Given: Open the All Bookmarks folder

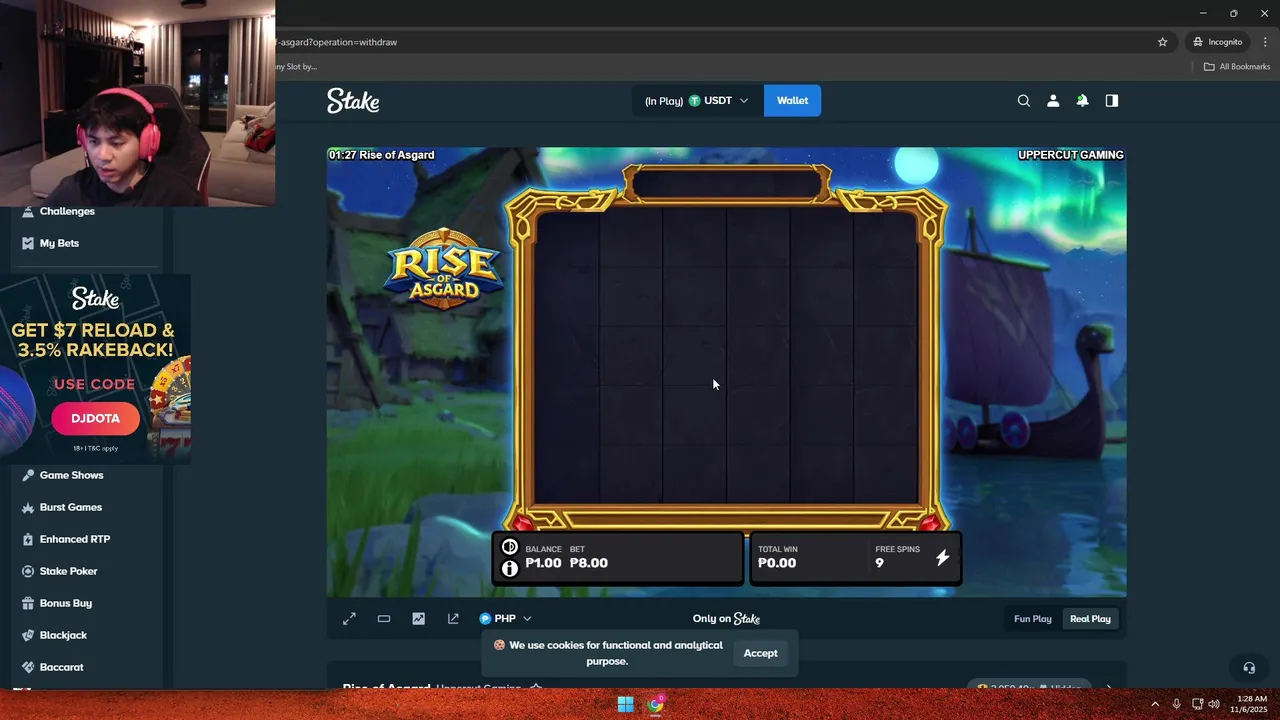Looking at the screenshot, I should 1237,67.
